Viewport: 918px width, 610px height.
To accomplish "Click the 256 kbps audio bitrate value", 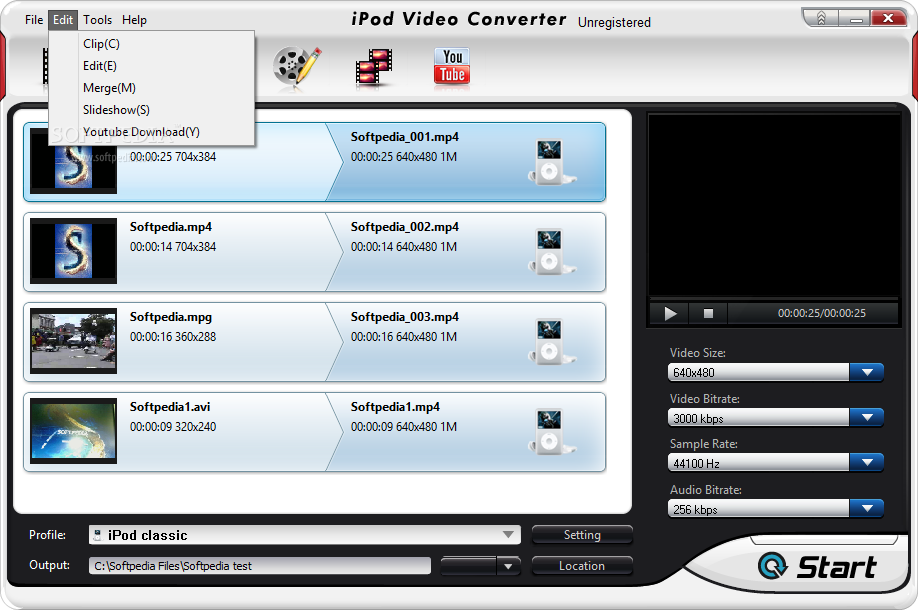I will pos(695,509).
